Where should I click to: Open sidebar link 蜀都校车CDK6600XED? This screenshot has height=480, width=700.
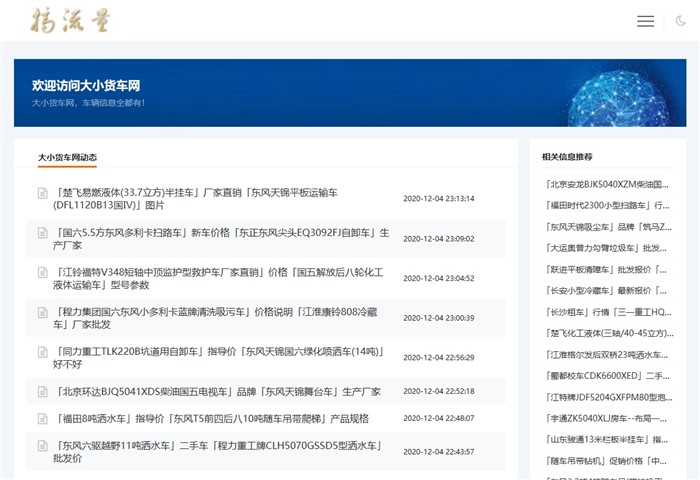click(607, 376)
